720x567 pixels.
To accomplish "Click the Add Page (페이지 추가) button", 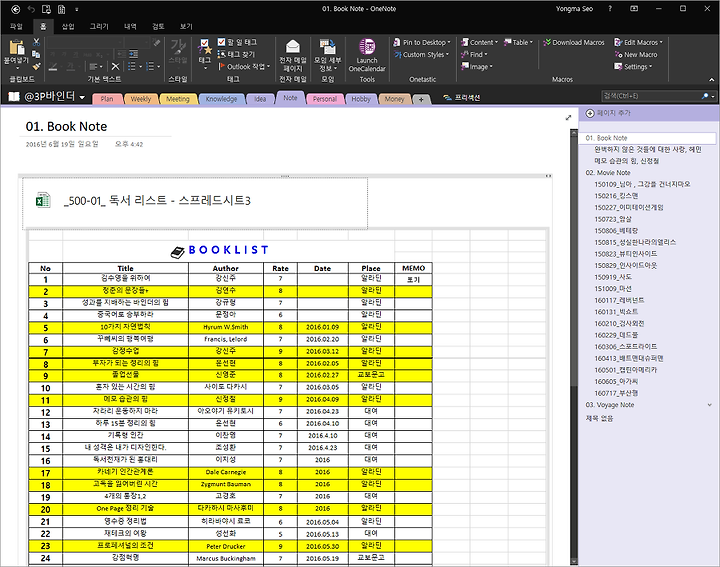I will pyautogui.click(x=608, y=113).
